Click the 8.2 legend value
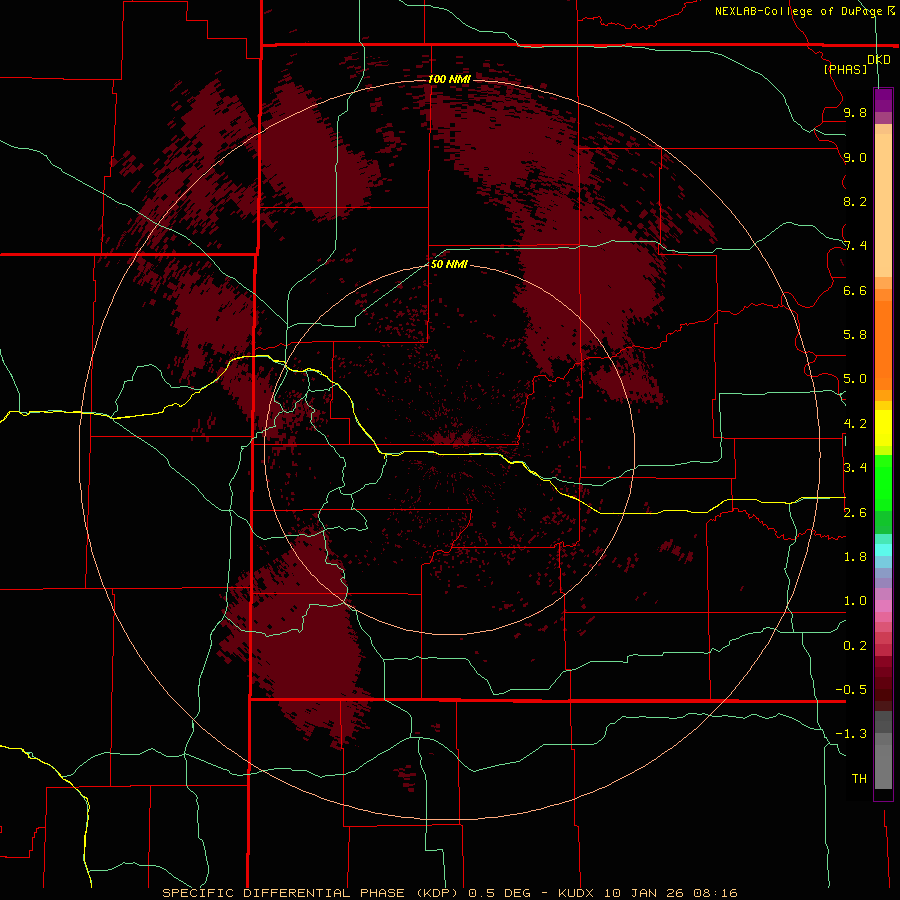Viewport: 900px width, 900px height. click(855, 201)
